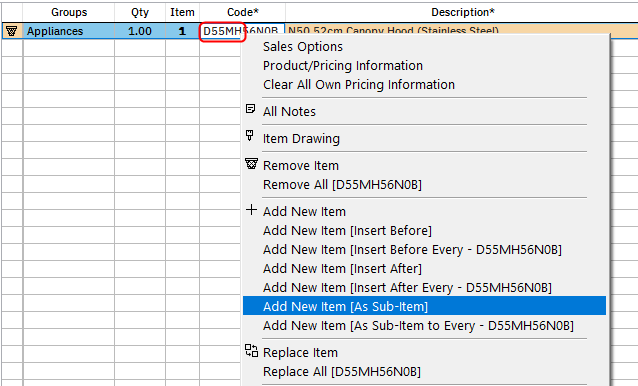Click the Replace Item swap icon
The width and height of the screenshot is (638, 386).
coord(251,351)
